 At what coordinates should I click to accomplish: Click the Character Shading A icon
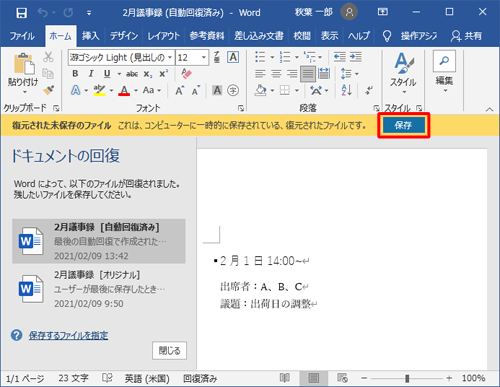(217, 90)
